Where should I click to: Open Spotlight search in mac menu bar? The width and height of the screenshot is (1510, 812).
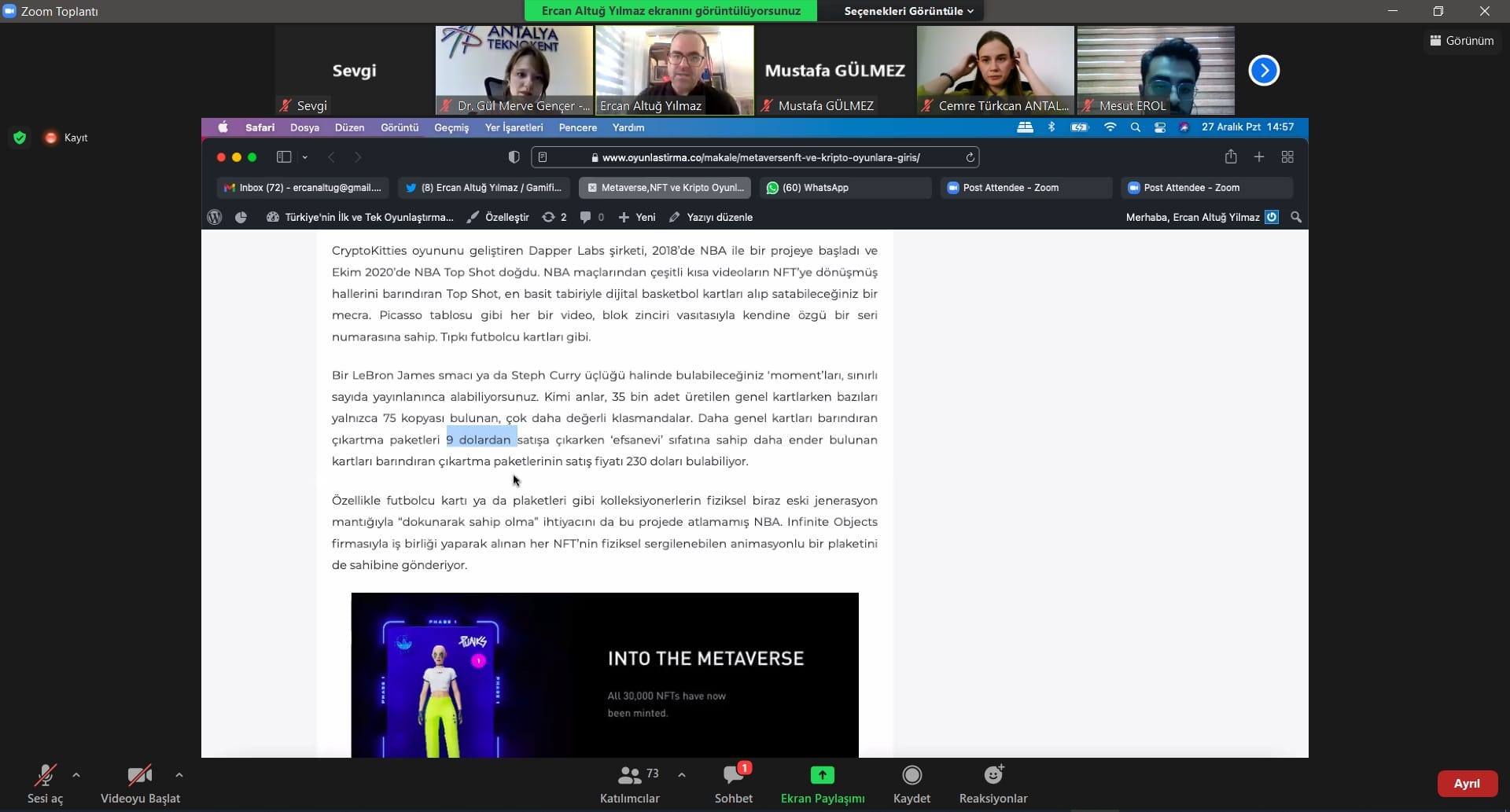tap(1135, 127)
